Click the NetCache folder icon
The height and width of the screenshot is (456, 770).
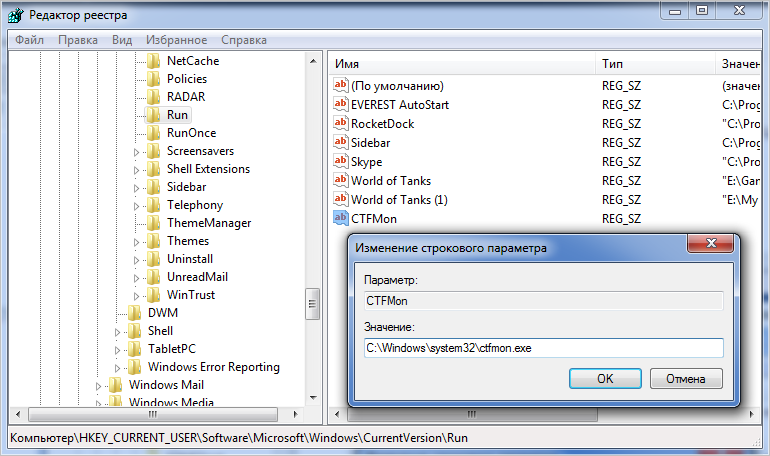click(x=154, y=61)
